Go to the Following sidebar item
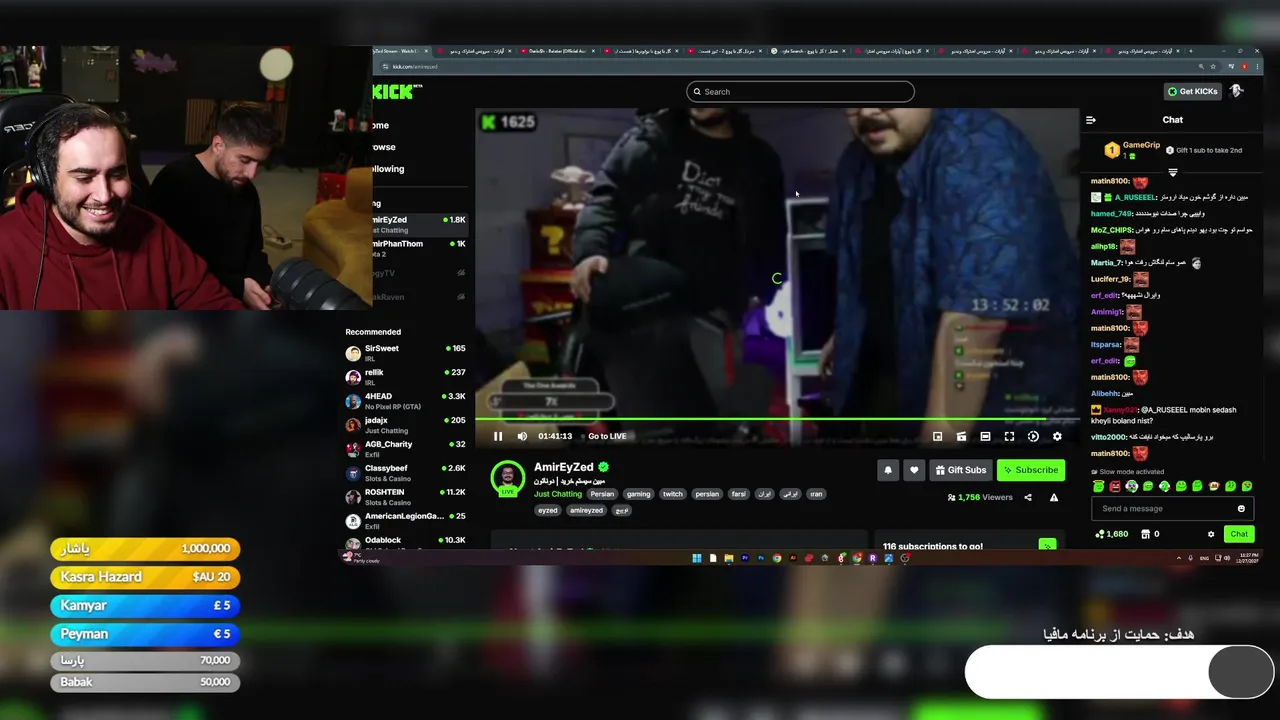Image resolution: width=1280 pixels, height=720 pixels. click(388, 169)
